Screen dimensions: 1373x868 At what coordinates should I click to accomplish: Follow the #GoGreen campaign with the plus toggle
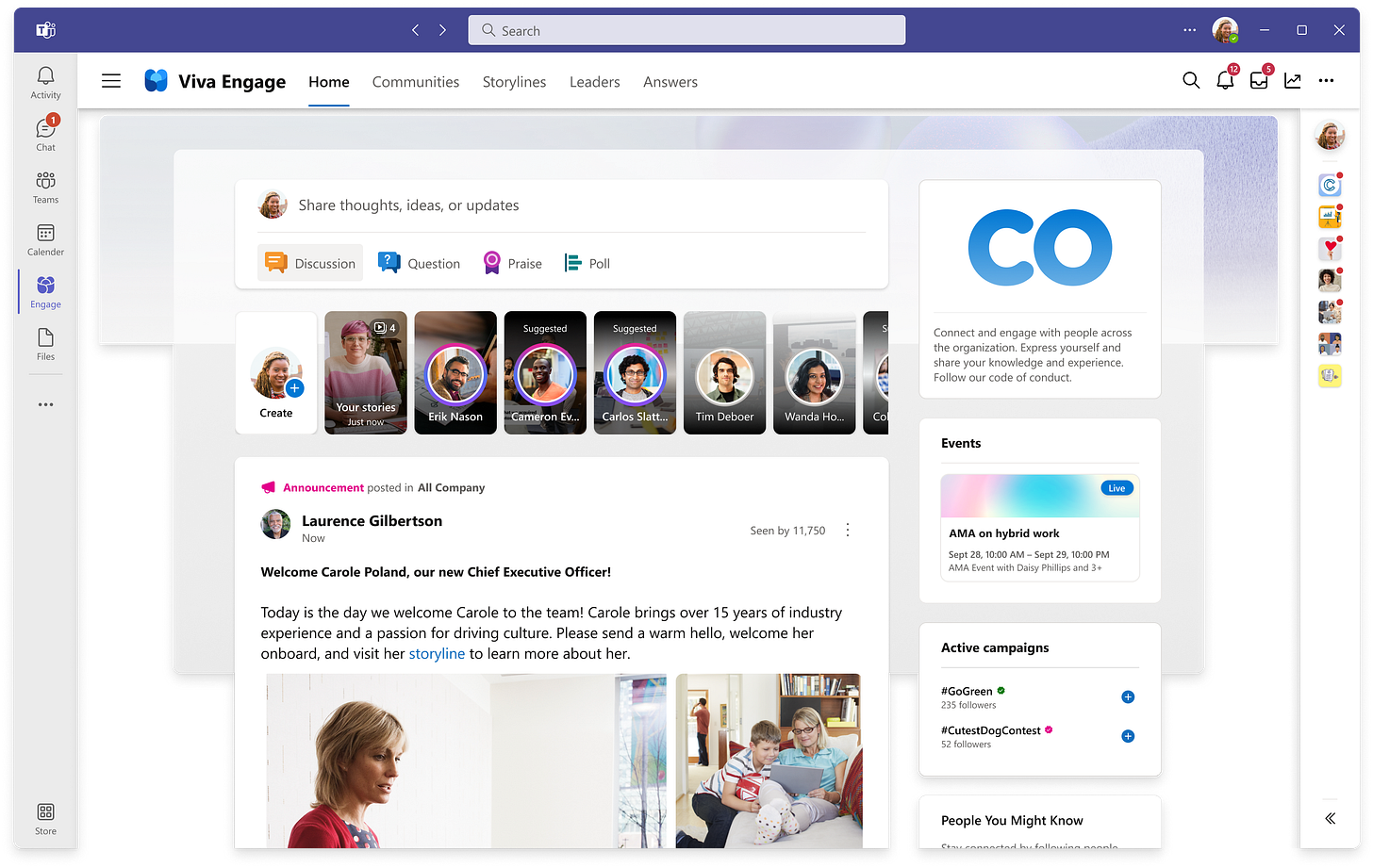click(x=1128, y=696)
